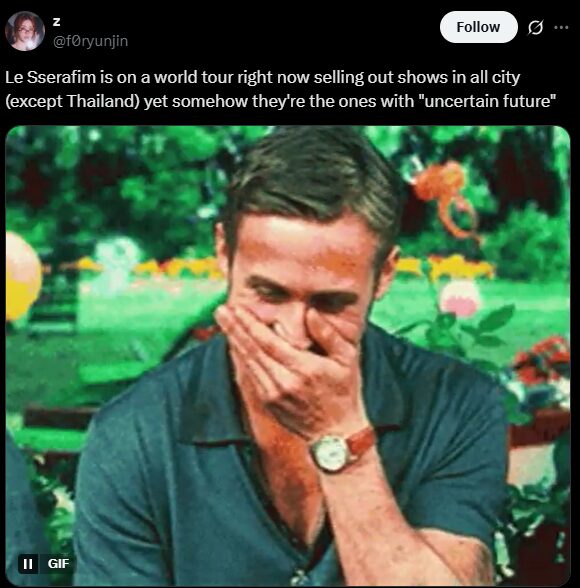Click the GIF badge label
Image resolution: width=580 pixels, height=588 pixels.
(x=58, y=564)
